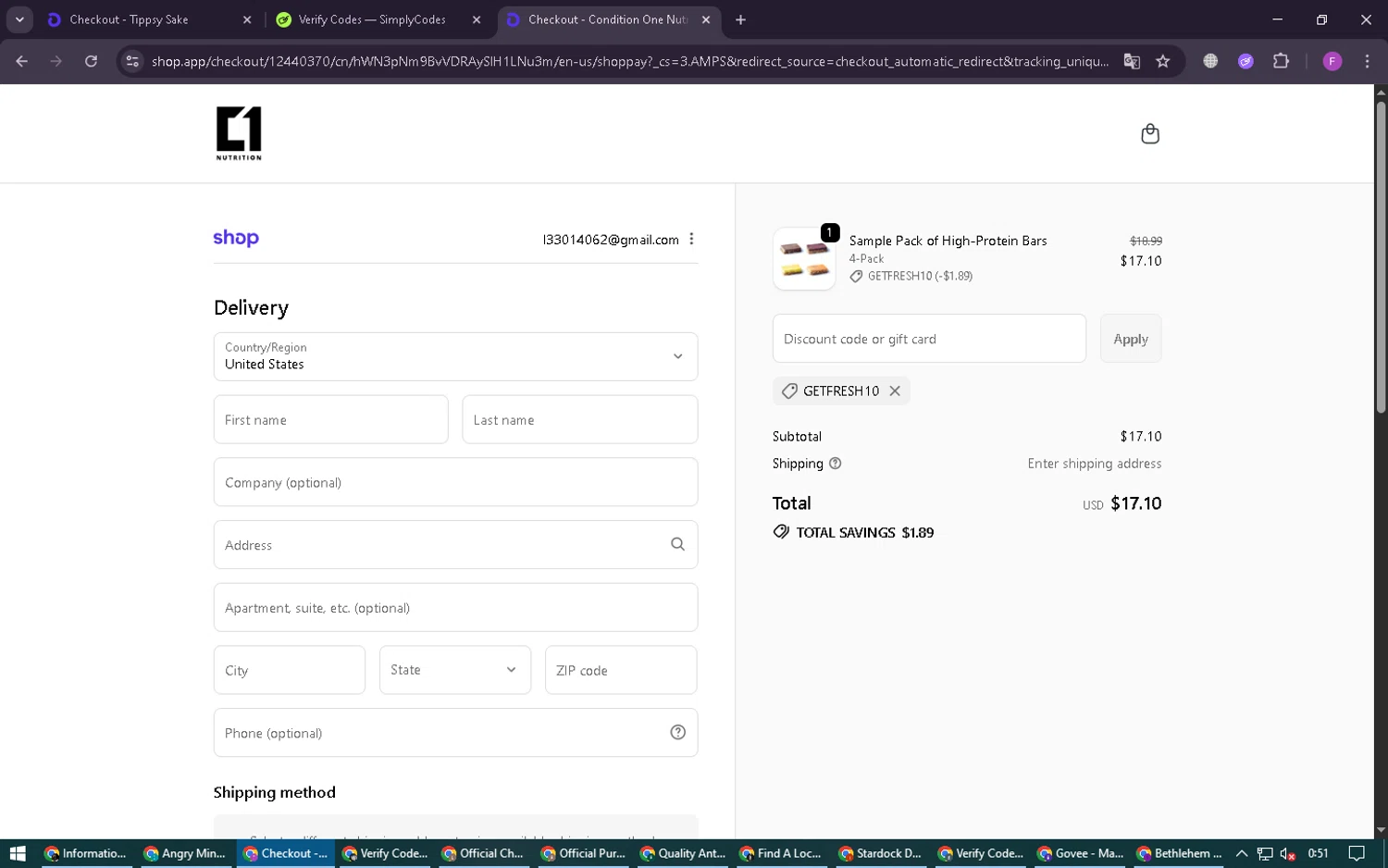Open the Angry Min... taskbar window
Image resolution: width=1388 pixels, height=868 pixels.
tap(185, 853)
